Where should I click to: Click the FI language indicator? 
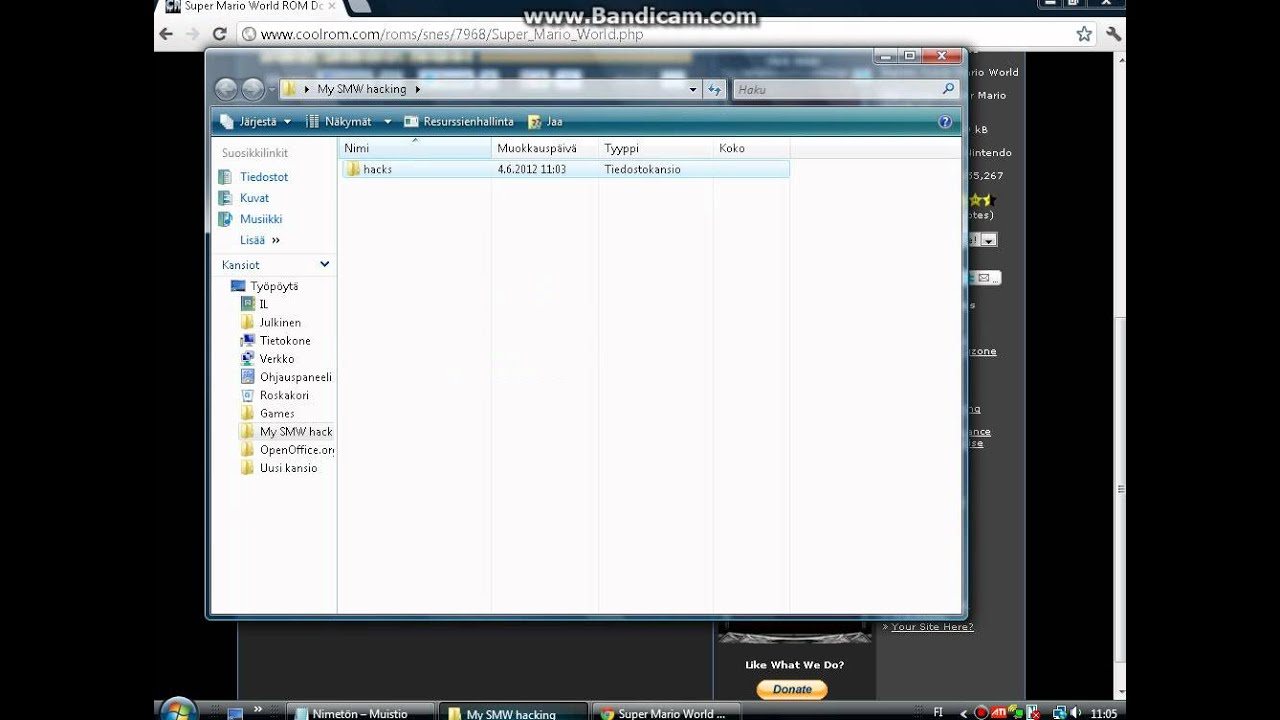938,712
